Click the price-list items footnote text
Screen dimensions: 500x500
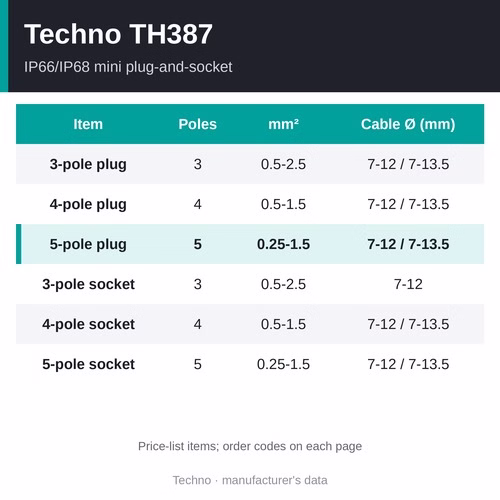[250, 446]
